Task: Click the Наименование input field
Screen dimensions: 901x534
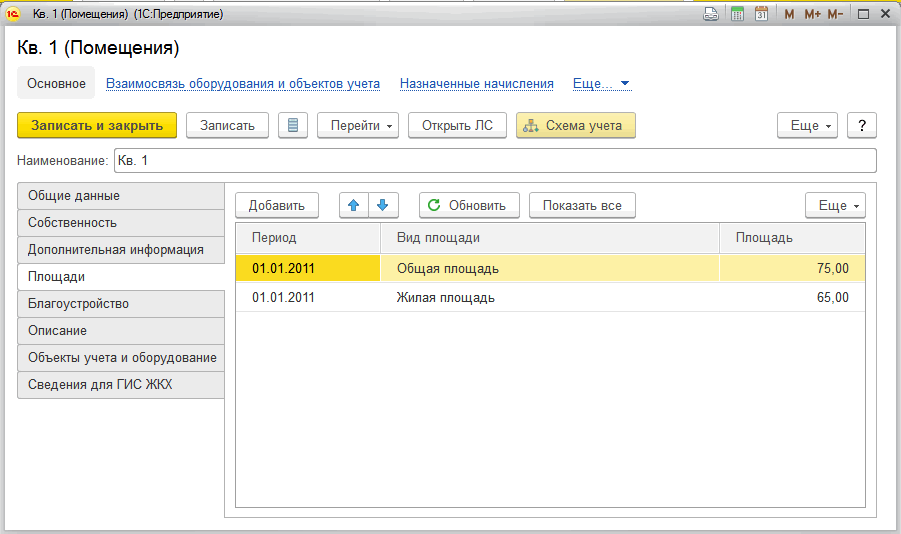Action: pyautogui.click(x=494, y=160)
